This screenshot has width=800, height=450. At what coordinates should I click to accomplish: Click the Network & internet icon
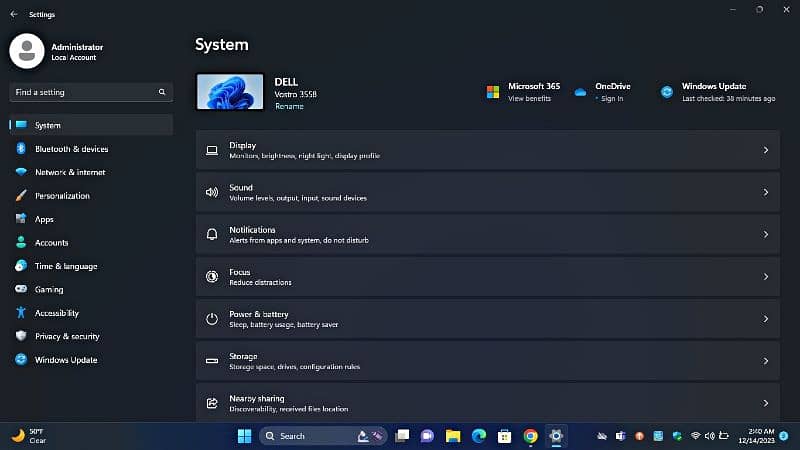tap(20, 172)
